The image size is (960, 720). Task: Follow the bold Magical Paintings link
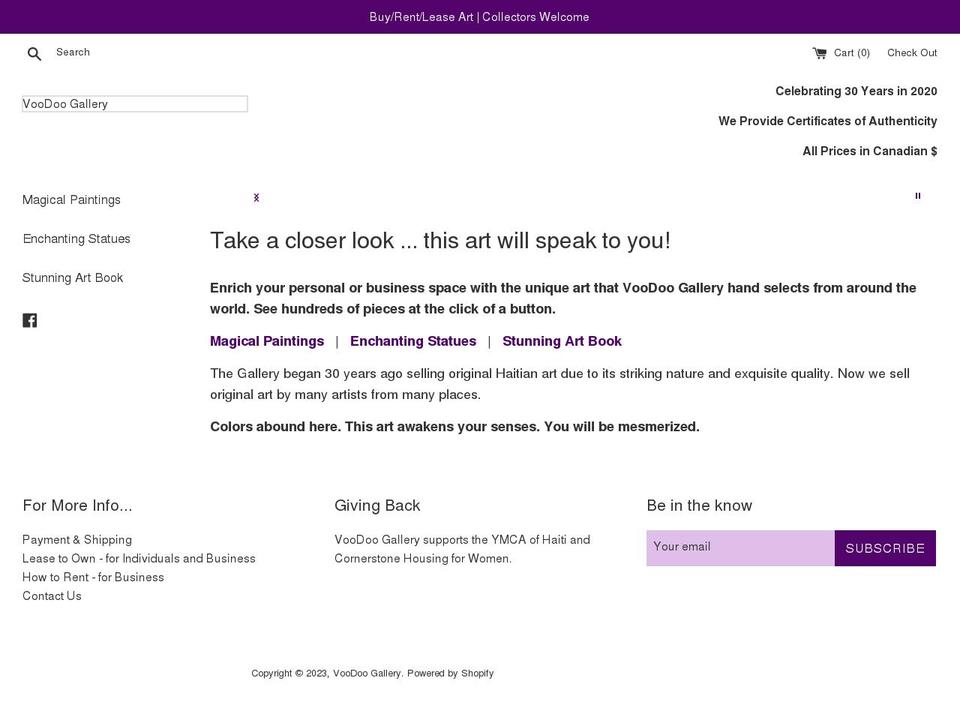tap(266, 341)
